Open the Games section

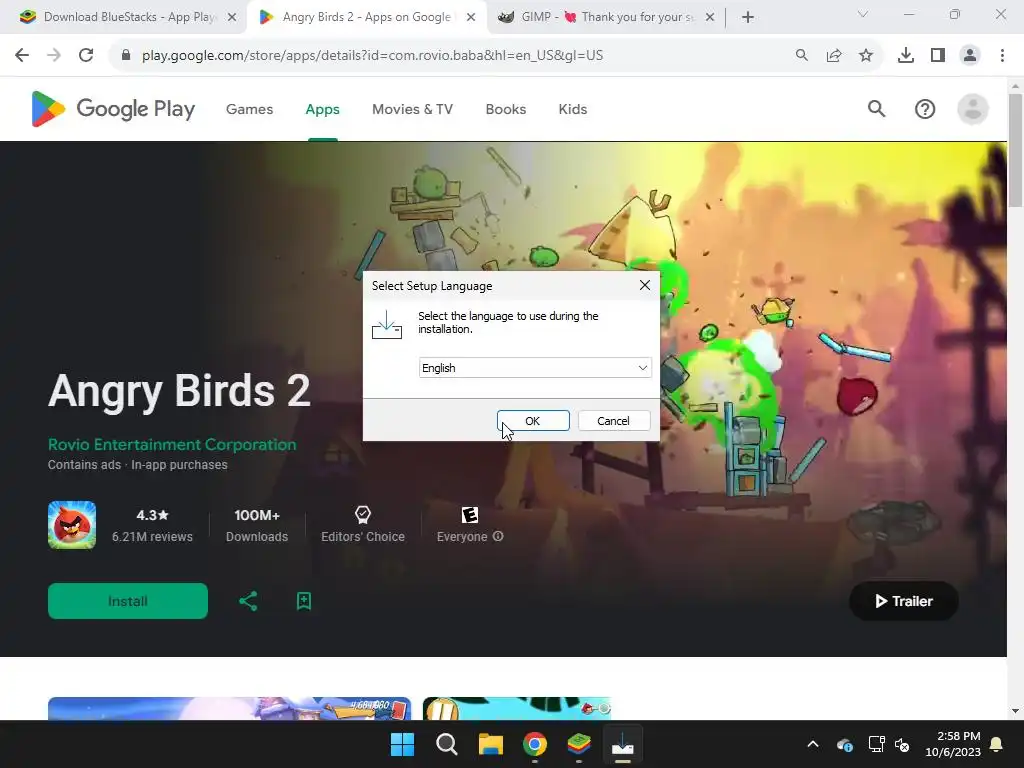click(249, 109)
